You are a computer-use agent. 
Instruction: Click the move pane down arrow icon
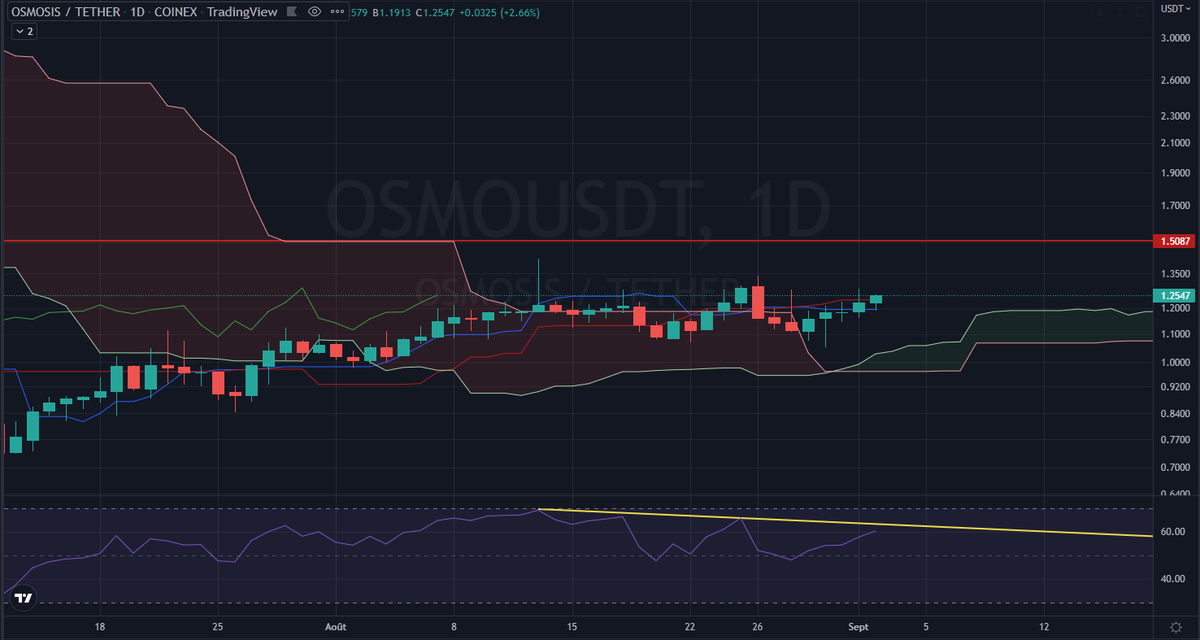point(1099,12)
